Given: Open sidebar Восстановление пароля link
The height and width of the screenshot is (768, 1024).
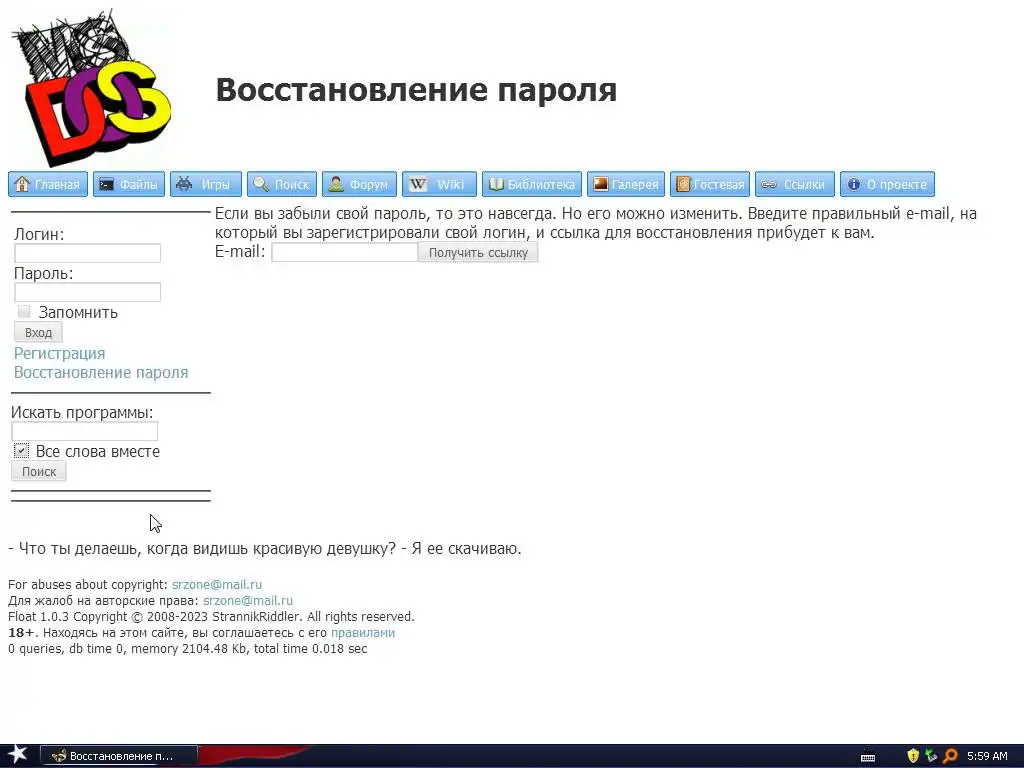Looking at the screenshot, I should pos(101,373).
